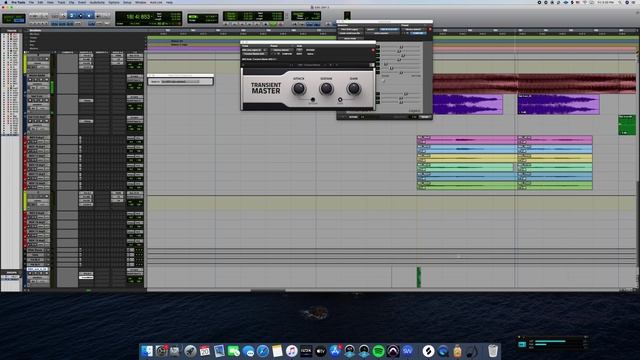Open the plug-in preset dropdown in Transient Master window
This screenshot has height=360, width=640.
point(281,50)
